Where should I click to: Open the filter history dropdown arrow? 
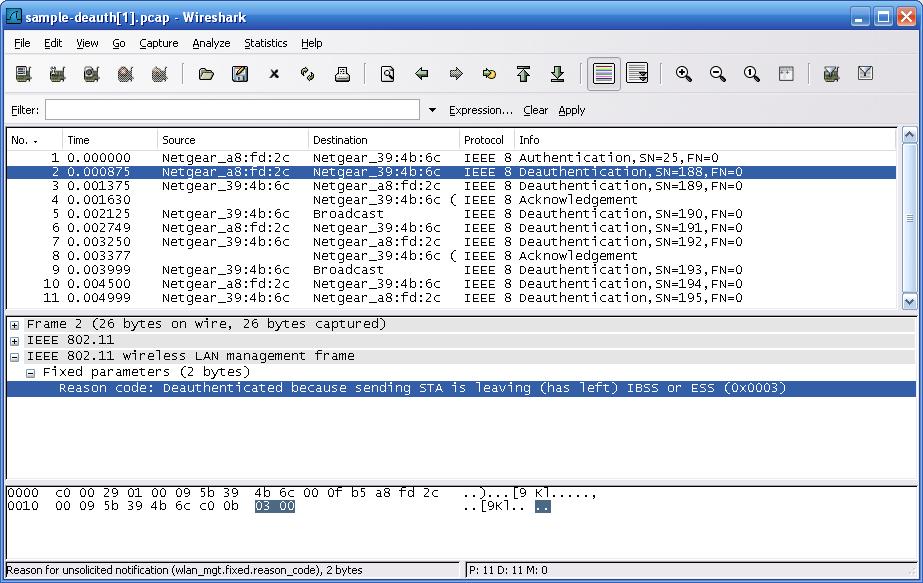[x=432, y=110]
